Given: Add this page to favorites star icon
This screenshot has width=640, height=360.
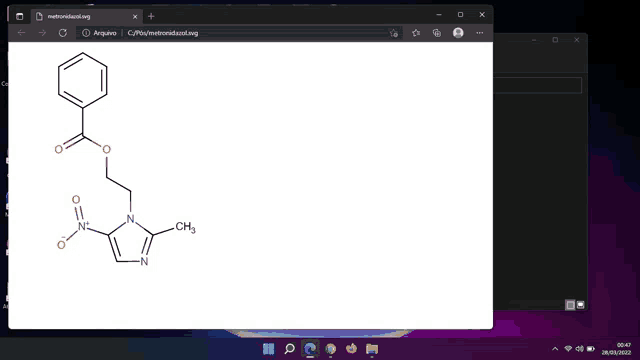Looking at the screenshot, I should (x=394, y=33).
